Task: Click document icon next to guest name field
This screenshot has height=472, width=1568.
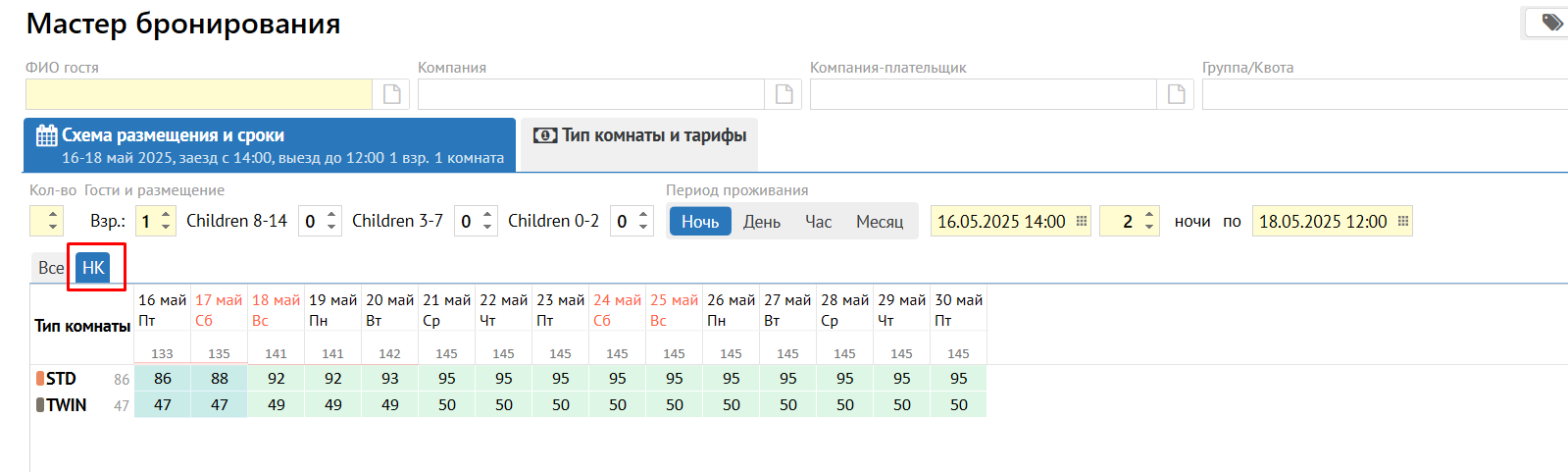Action: [391, 94]
